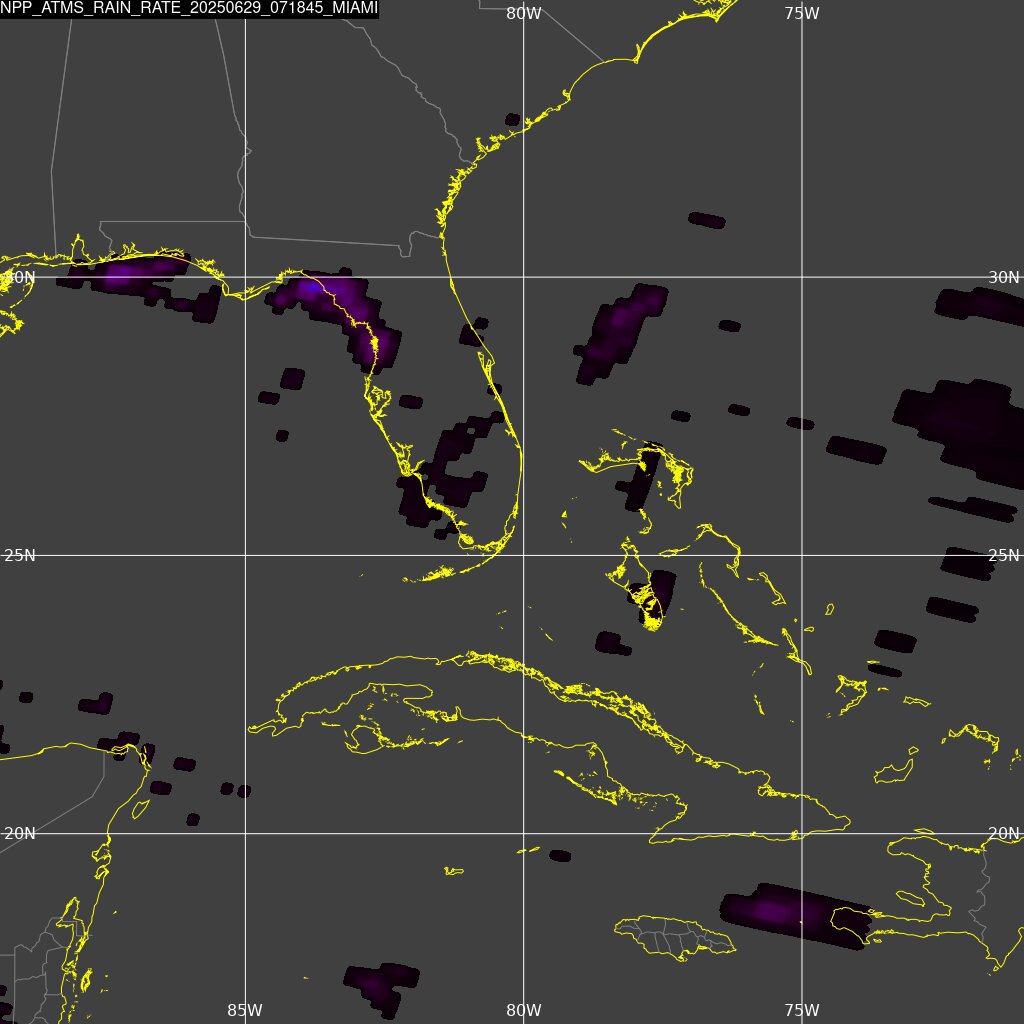The image size is (1024, 1024).
Task: Select the 25N label on the left edge
Action: pyautogui.click(x=20, y=555)
